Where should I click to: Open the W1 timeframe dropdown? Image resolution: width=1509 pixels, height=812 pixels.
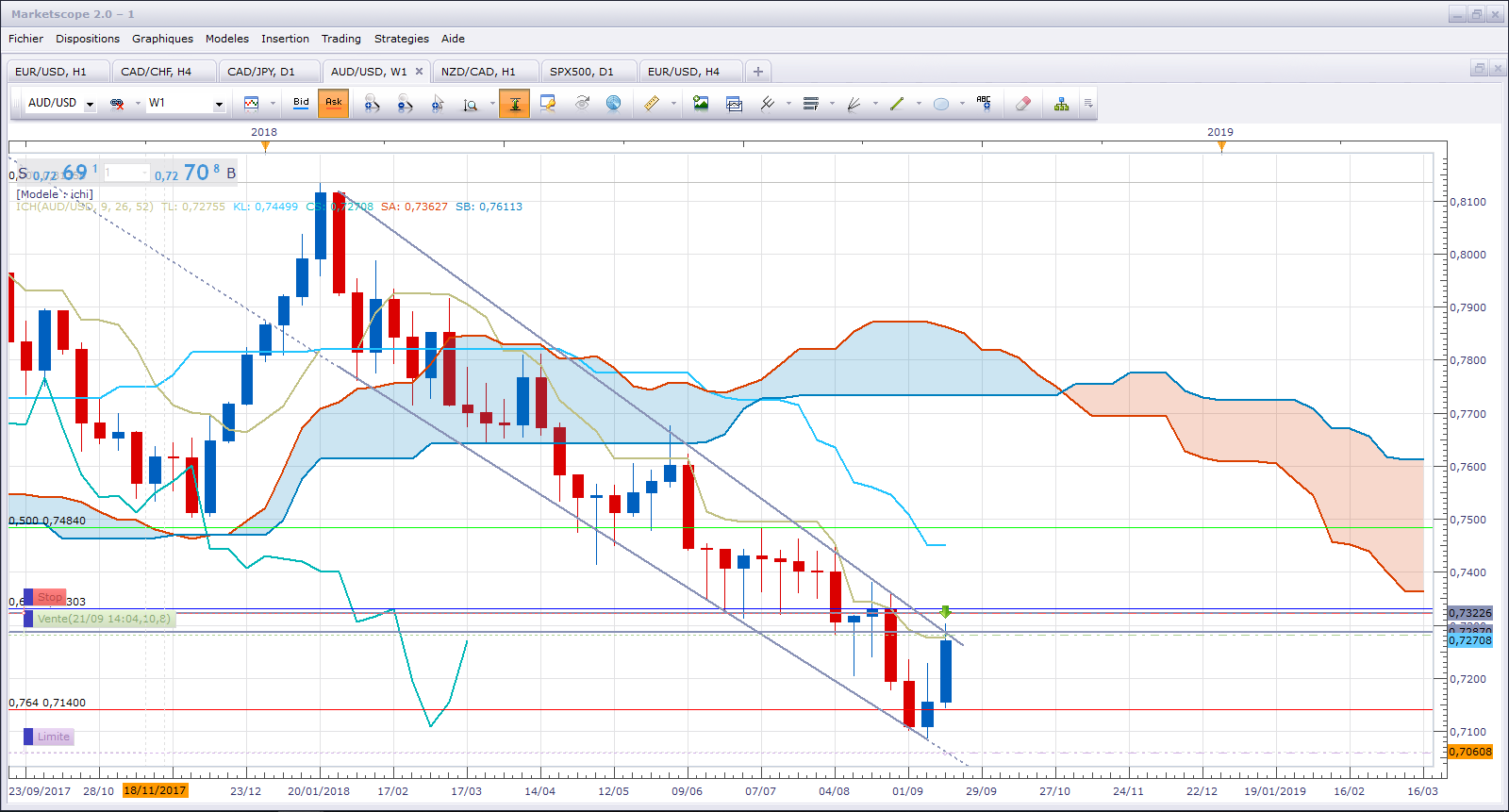[x=219, y=104]
